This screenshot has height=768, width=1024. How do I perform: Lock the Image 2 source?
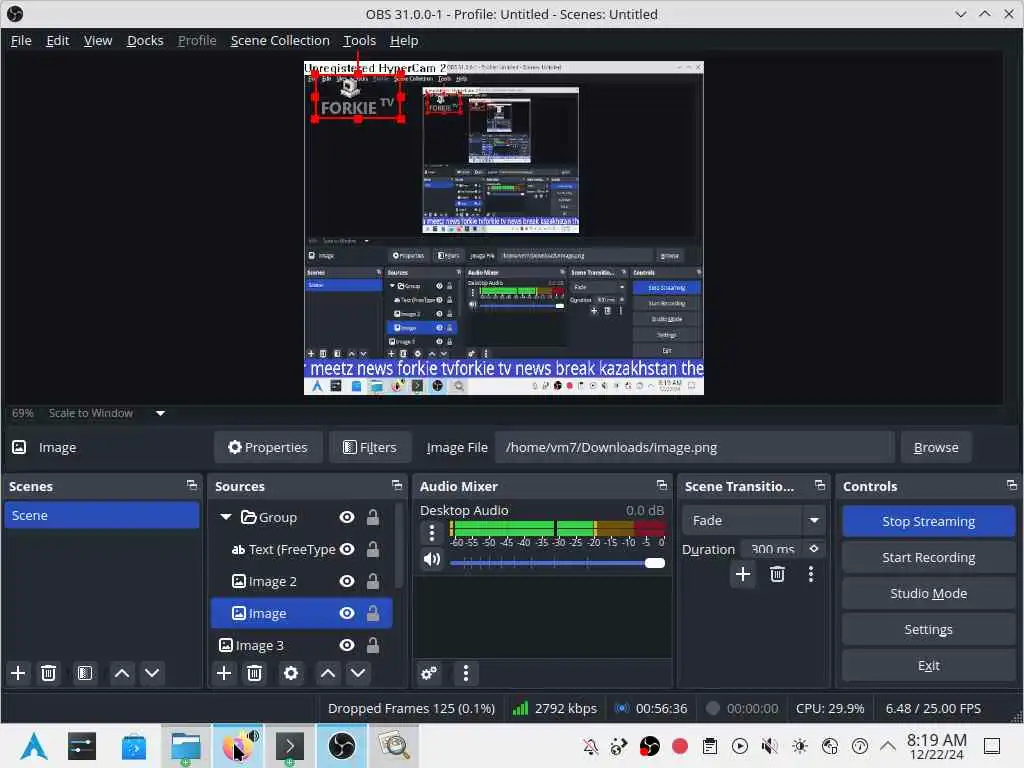pos(373,581)
